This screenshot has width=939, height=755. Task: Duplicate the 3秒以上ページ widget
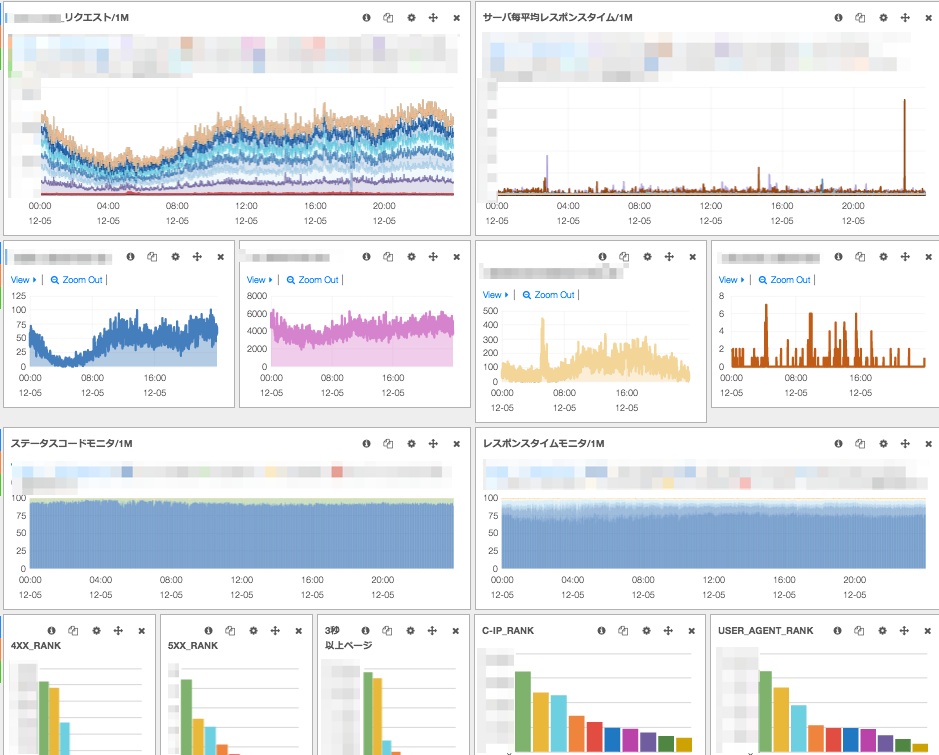coord(389,631)
